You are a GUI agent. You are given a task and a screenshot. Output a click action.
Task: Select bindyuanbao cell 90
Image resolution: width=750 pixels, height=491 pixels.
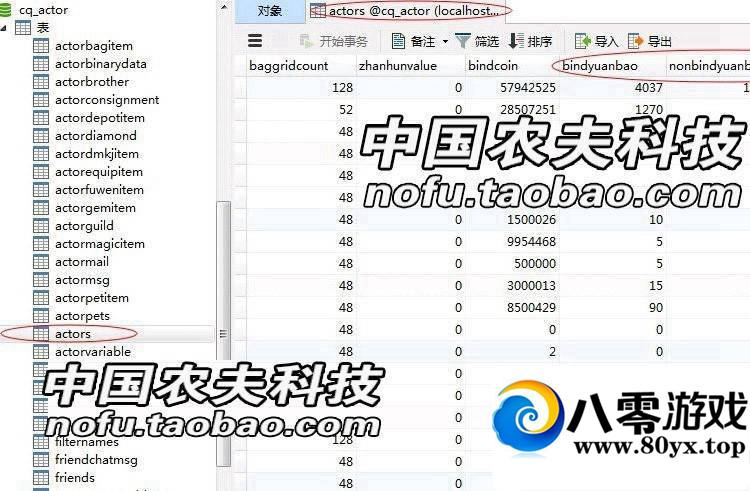tap(613, 307)
